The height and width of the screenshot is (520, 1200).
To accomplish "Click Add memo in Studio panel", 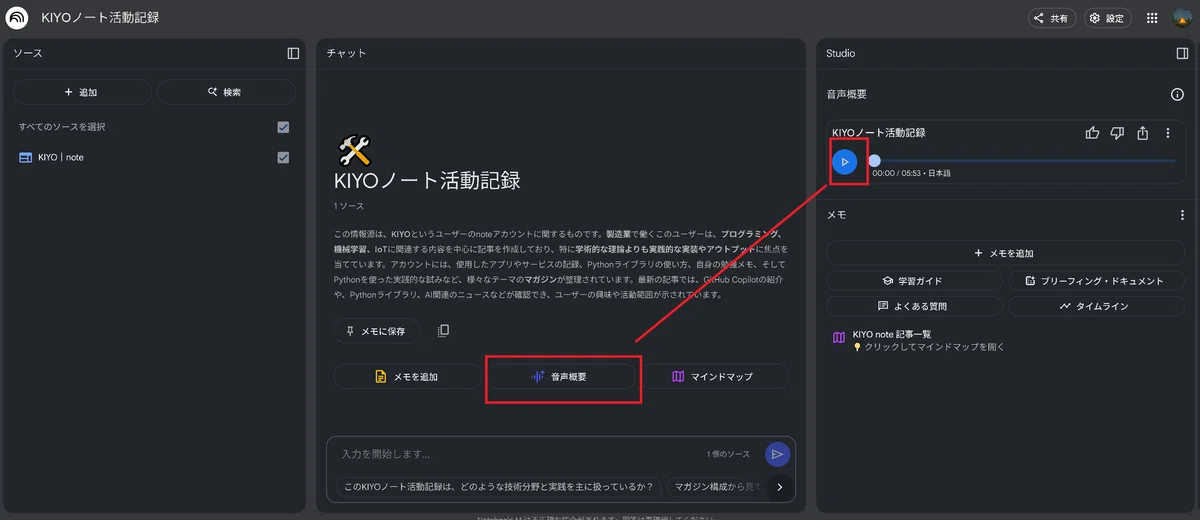I will [x=1003, y=253].
